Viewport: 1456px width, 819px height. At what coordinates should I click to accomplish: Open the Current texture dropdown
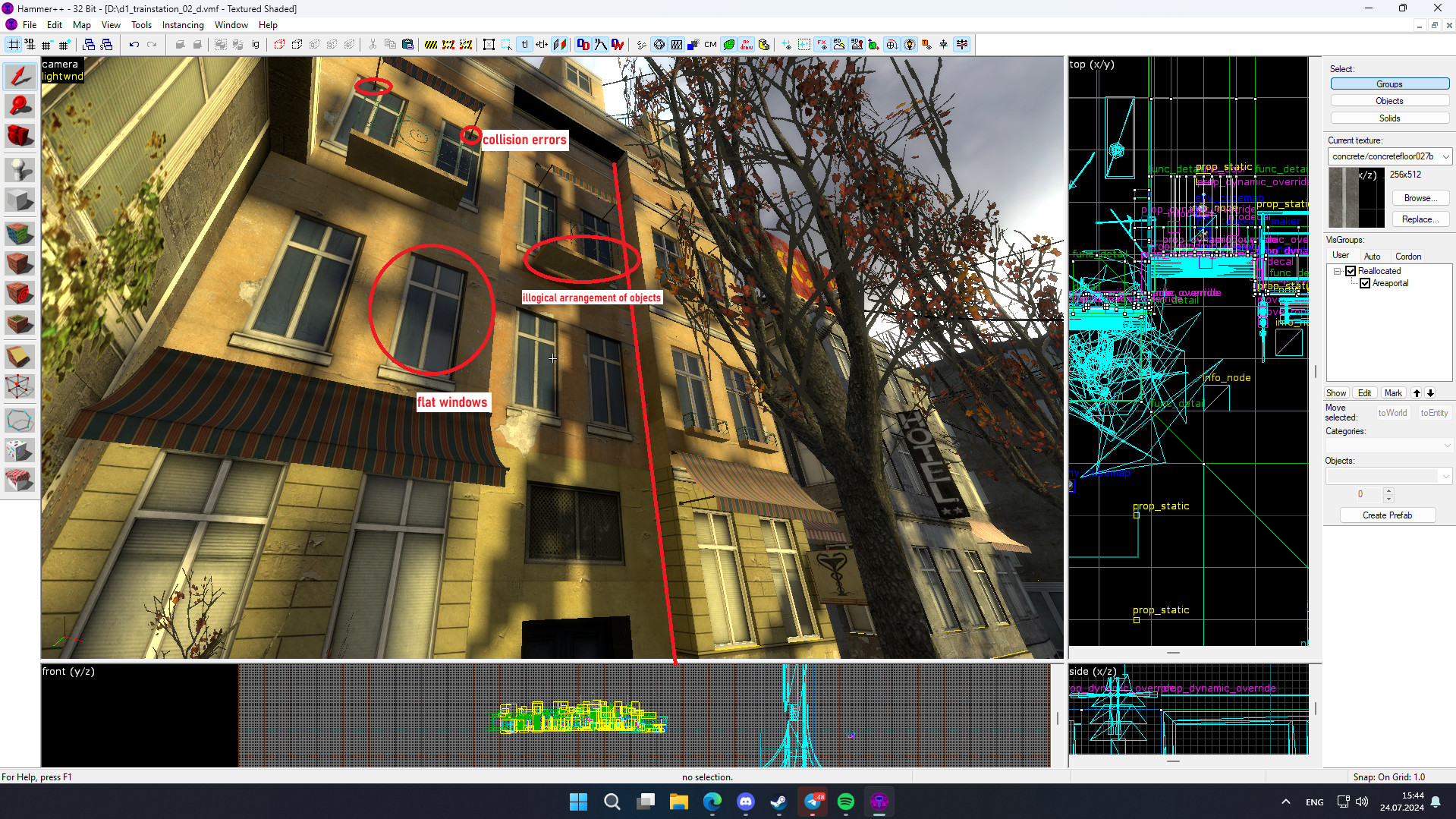[x=1445, y=156]
